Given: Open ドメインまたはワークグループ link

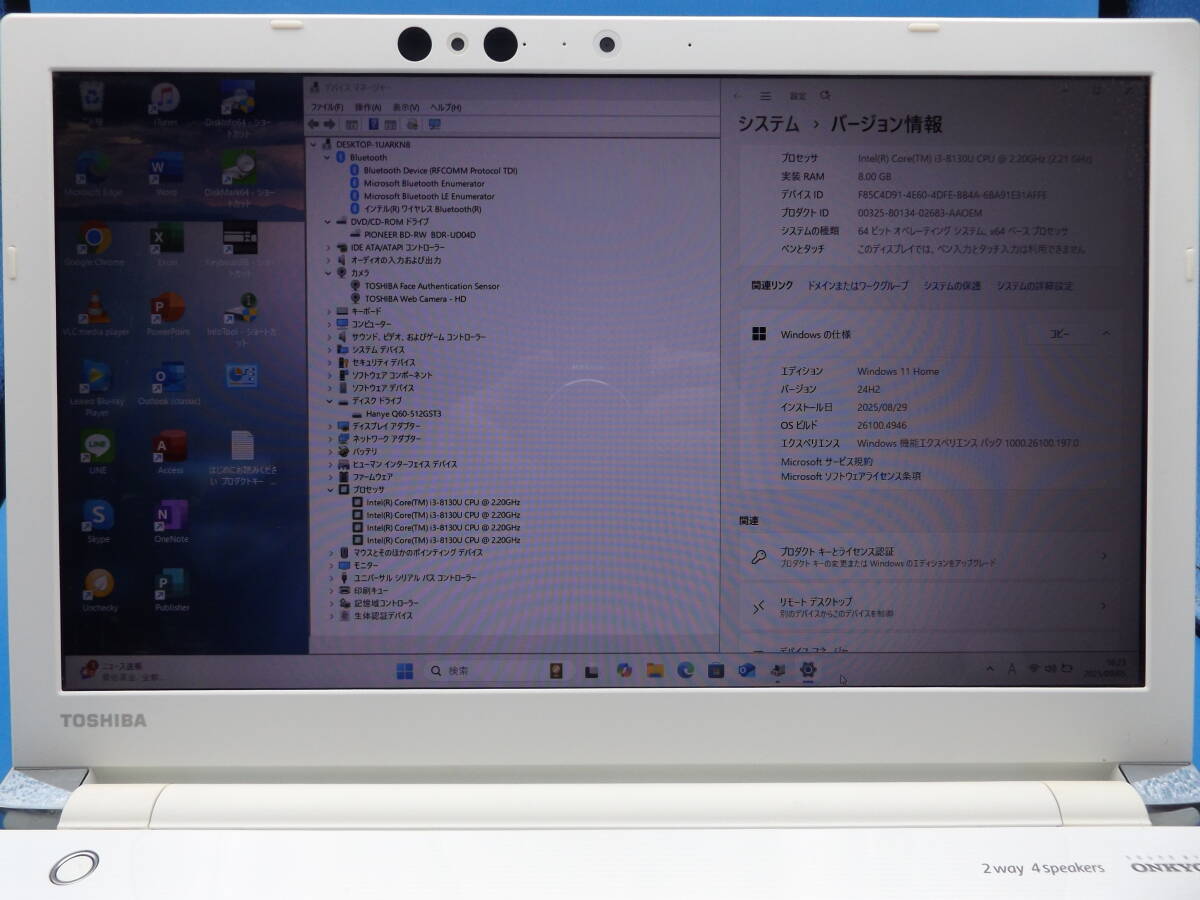Looking at the screenshot, I should (x=858, y=286).
